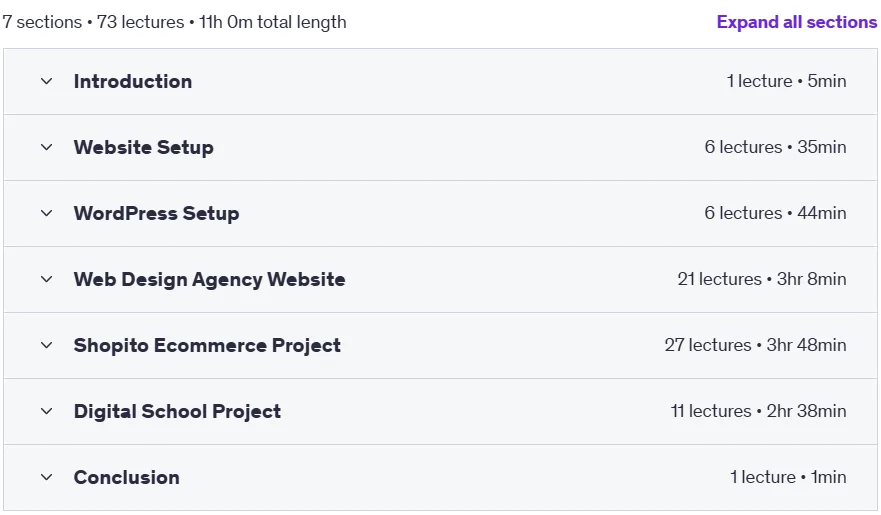The height and width of the screenshot is (515, 881).
Task: Click the 21 lectures • 3hr 8min label
Action: click(x=761, y=279)
